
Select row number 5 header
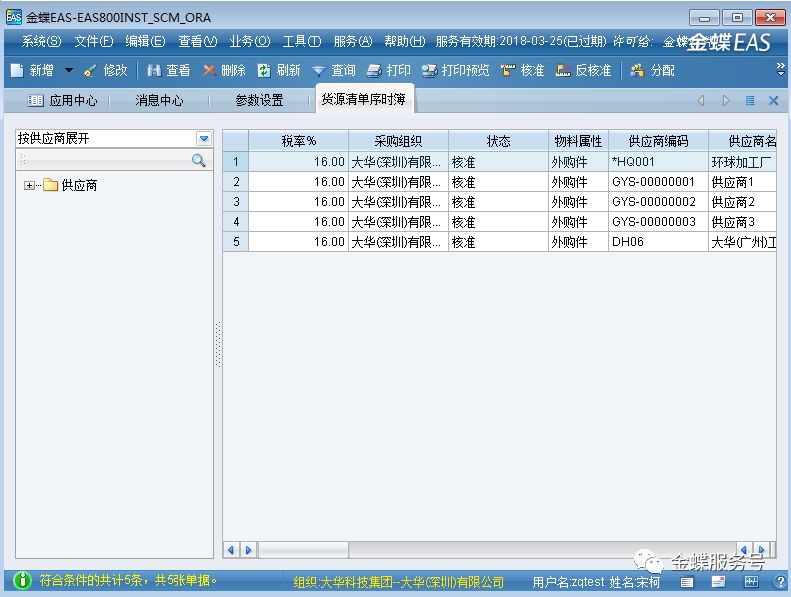(x=236, y=242)
